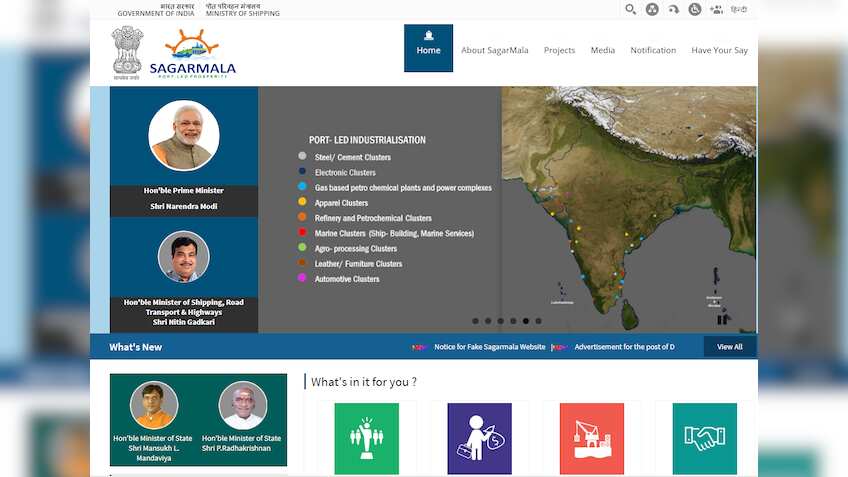Click the skip to main content arrow icon

click(673, 9)
